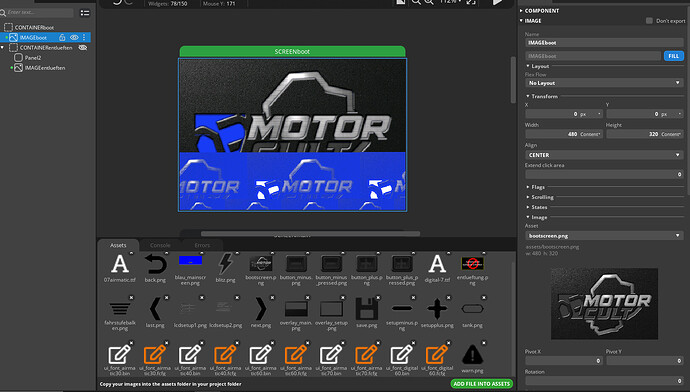Screen dimensions: 690x392
Task: Toggle the hierarchy list view icon
Action: pyautogui.click(x=85, y=13)
